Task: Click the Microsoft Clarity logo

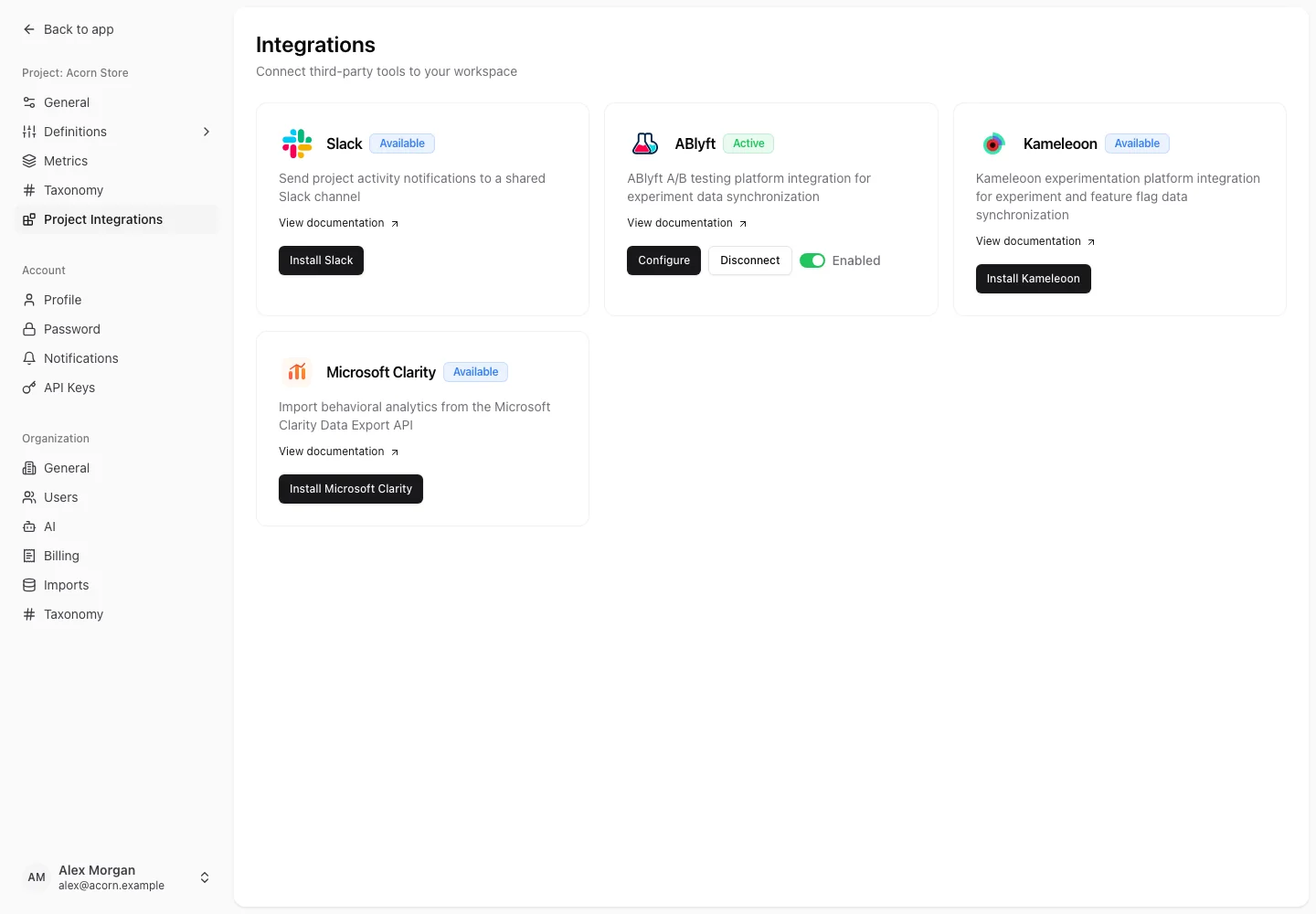Action: click(297, 372)
